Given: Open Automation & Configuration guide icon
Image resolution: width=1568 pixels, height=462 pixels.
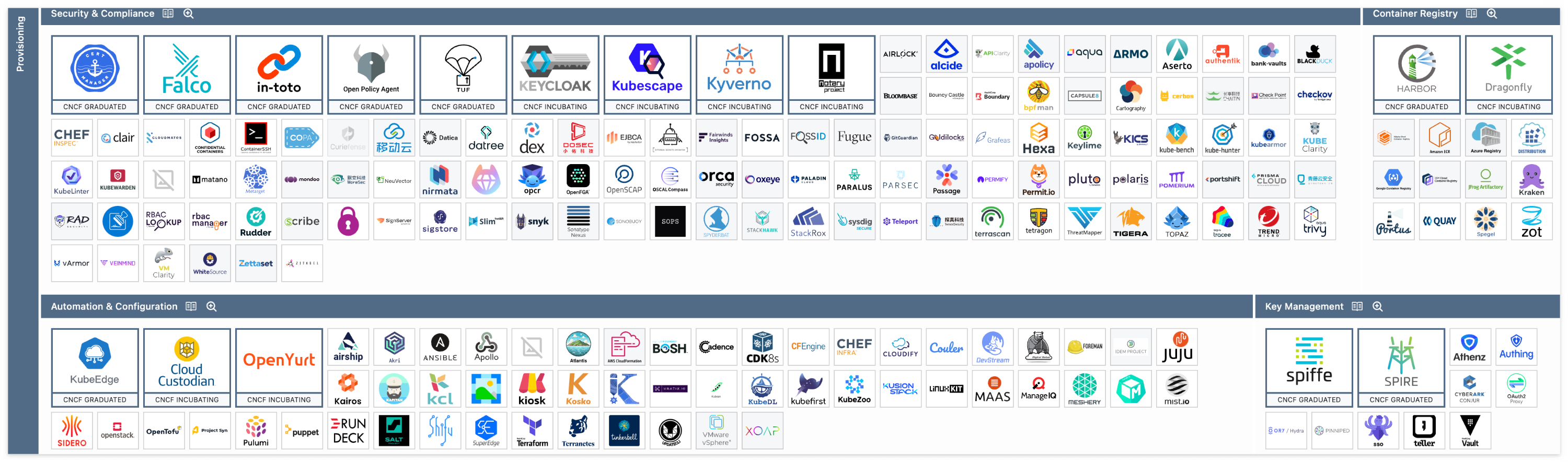Looking at the screenshot, I should [x=191, y=306].
